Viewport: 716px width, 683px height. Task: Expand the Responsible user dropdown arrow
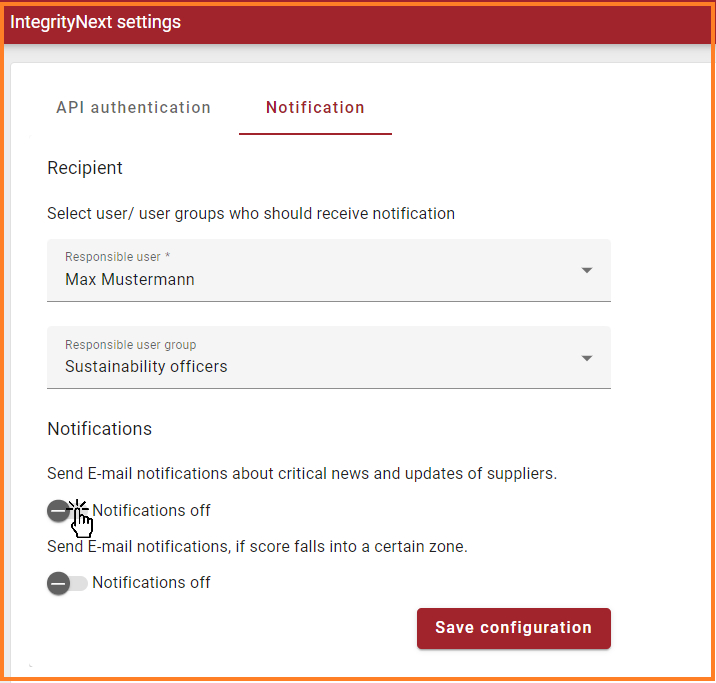(587, 270)
